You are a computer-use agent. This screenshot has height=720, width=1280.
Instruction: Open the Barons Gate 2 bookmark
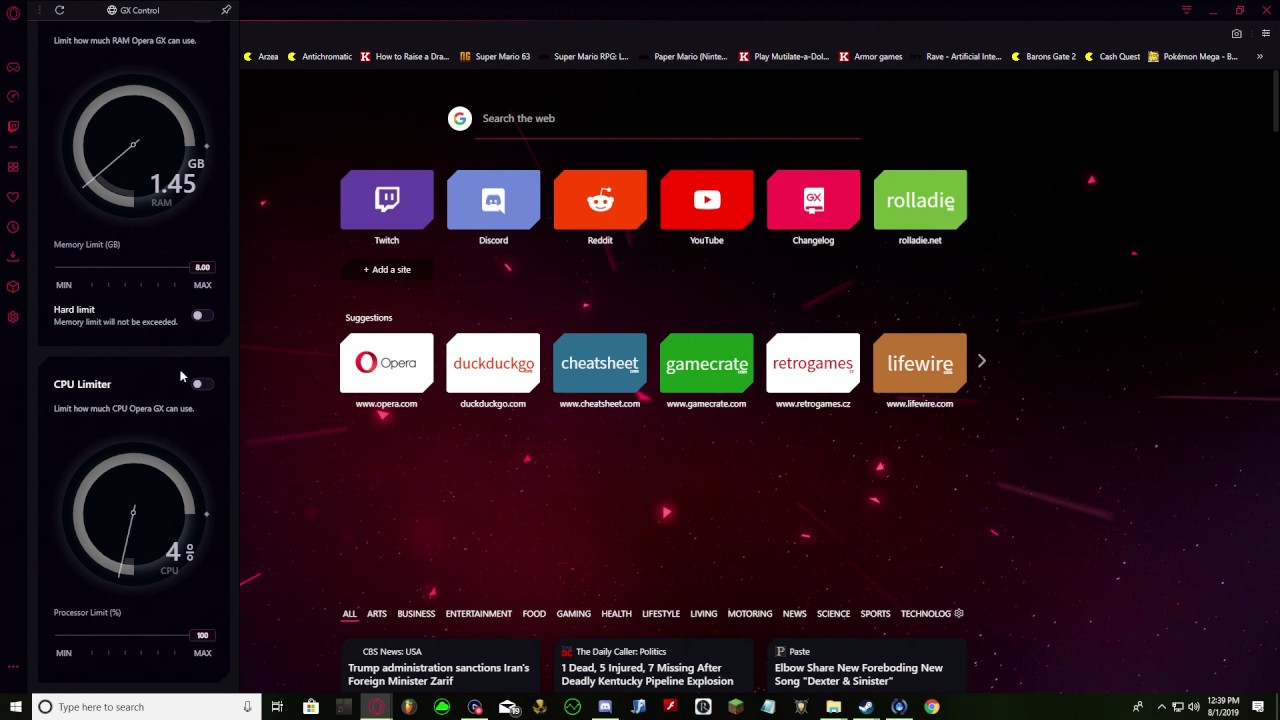point(1044,57)
